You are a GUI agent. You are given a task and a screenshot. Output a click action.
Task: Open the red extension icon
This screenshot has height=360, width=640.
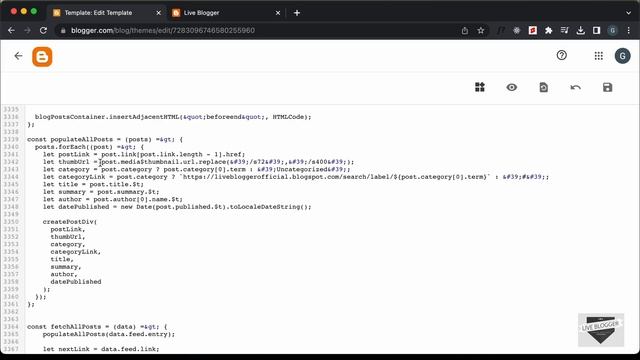[x=533, y=30]
